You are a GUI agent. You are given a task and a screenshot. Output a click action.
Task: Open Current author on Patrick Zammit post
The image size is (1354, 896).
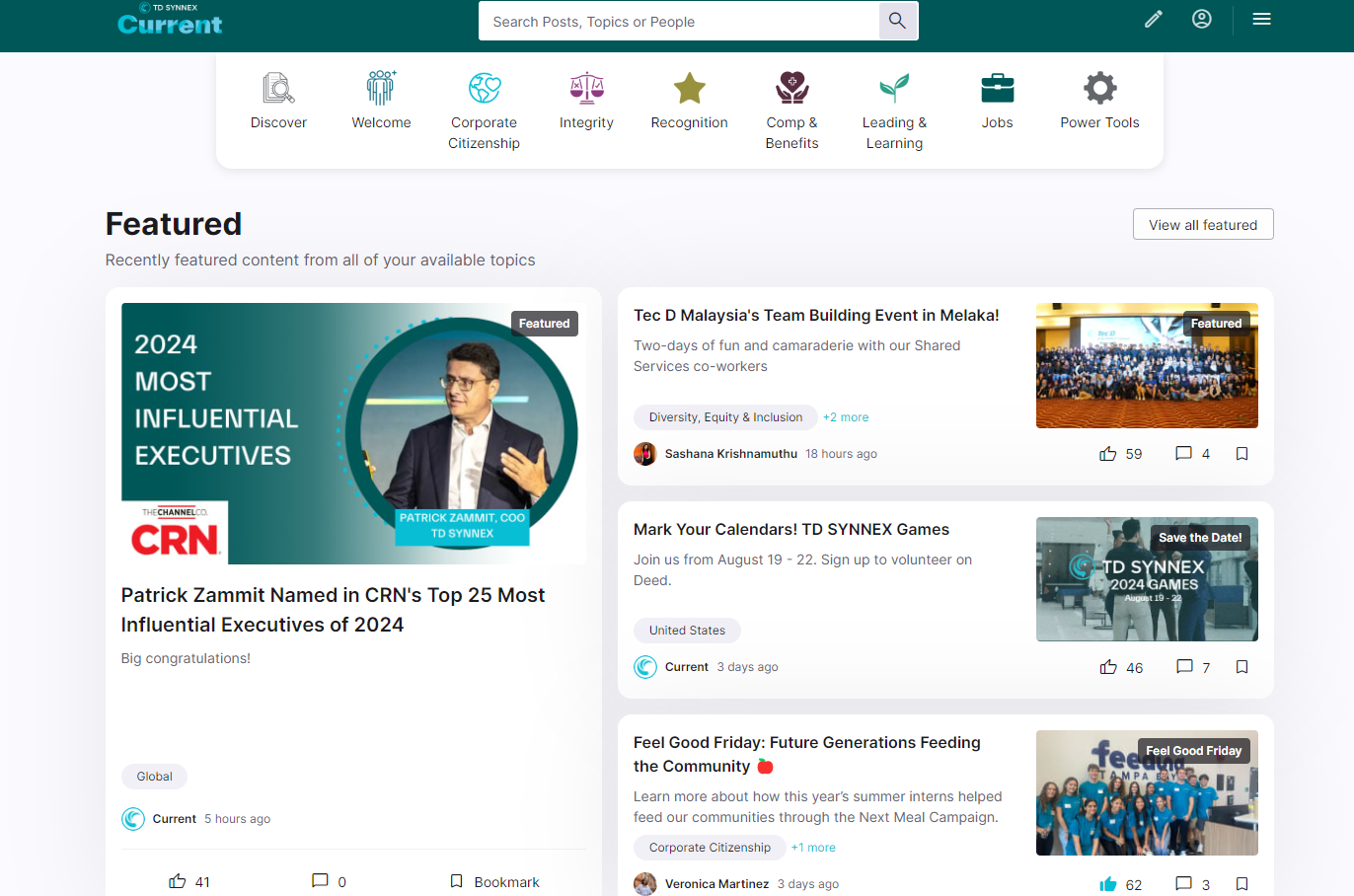174,819
